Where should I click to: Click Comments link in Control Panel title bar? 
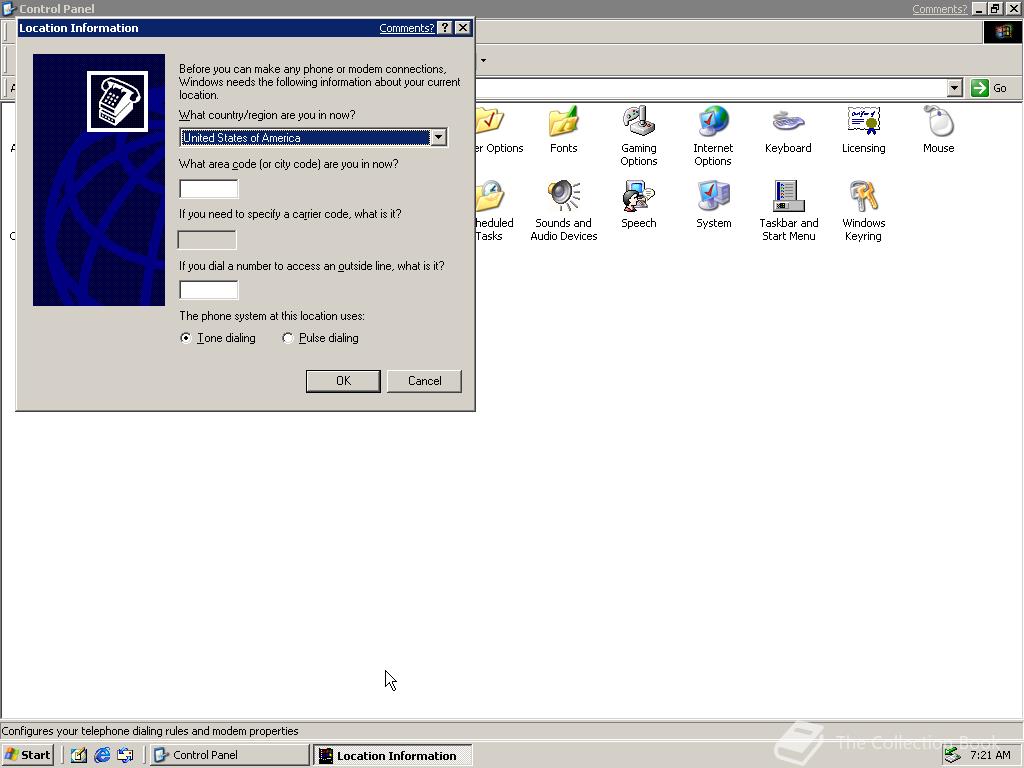click(939, 9)
